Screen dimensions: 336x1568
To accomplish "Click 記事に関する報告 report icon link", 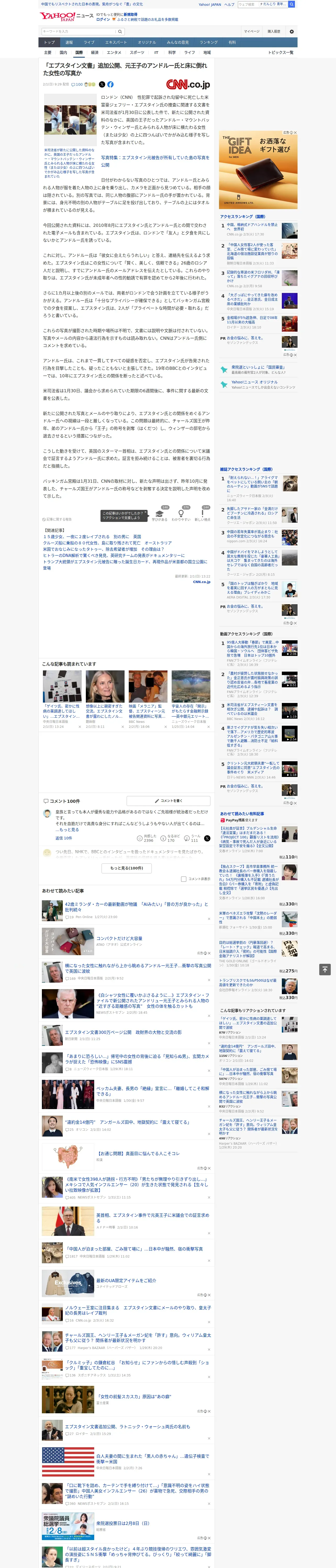I will (57, 519).
